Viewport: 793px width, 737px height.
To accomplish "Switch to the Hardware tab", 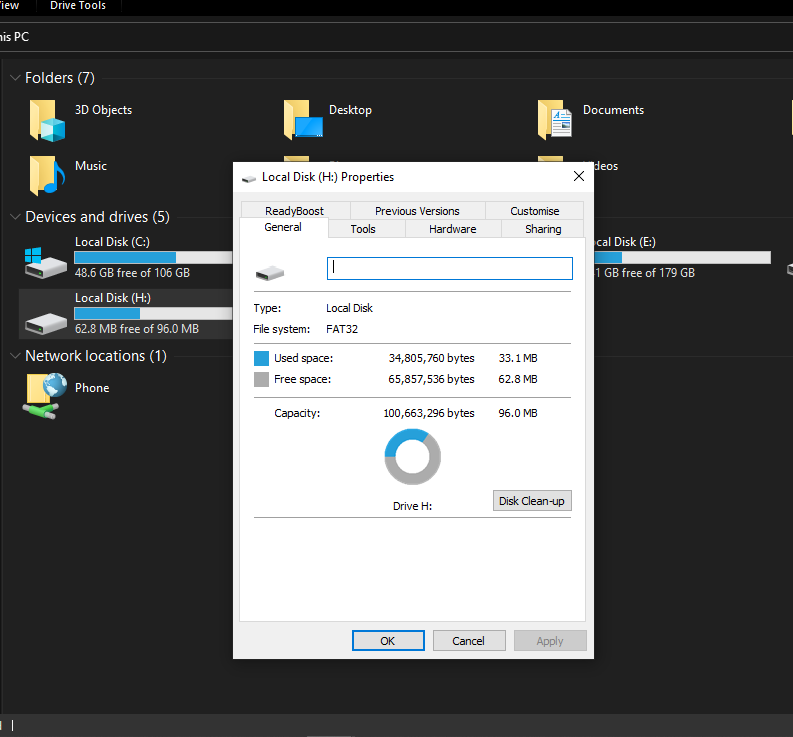I will click(453, 229).
